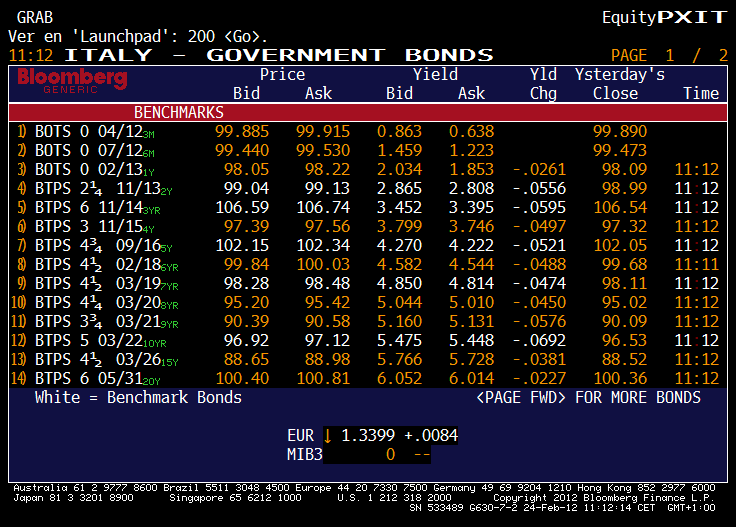Click the EUR down-arrow indicator

(328, 435)
